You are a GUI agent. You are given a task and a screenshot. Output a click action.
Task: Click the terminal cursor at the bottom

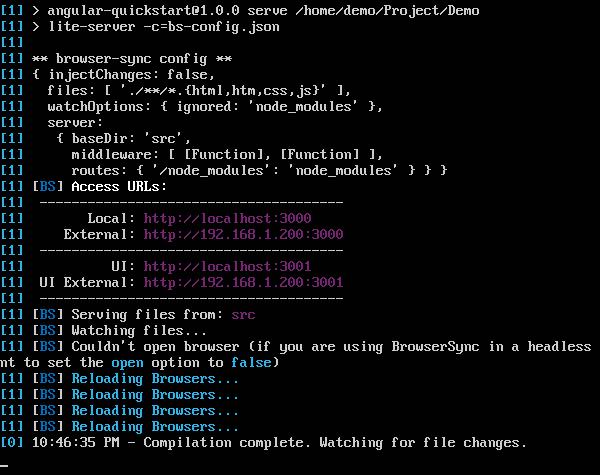(4, 466)
